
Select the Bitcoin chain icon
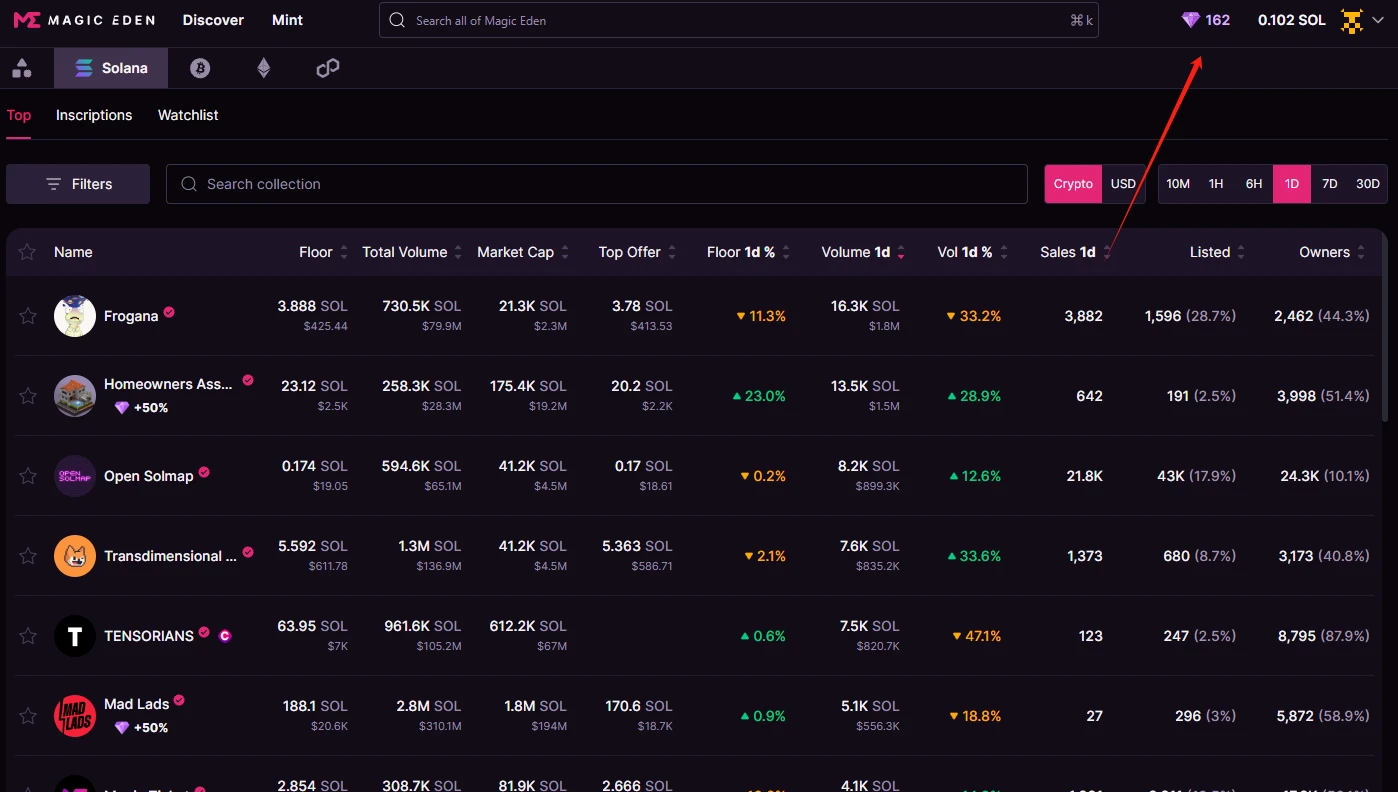[200, 68]
